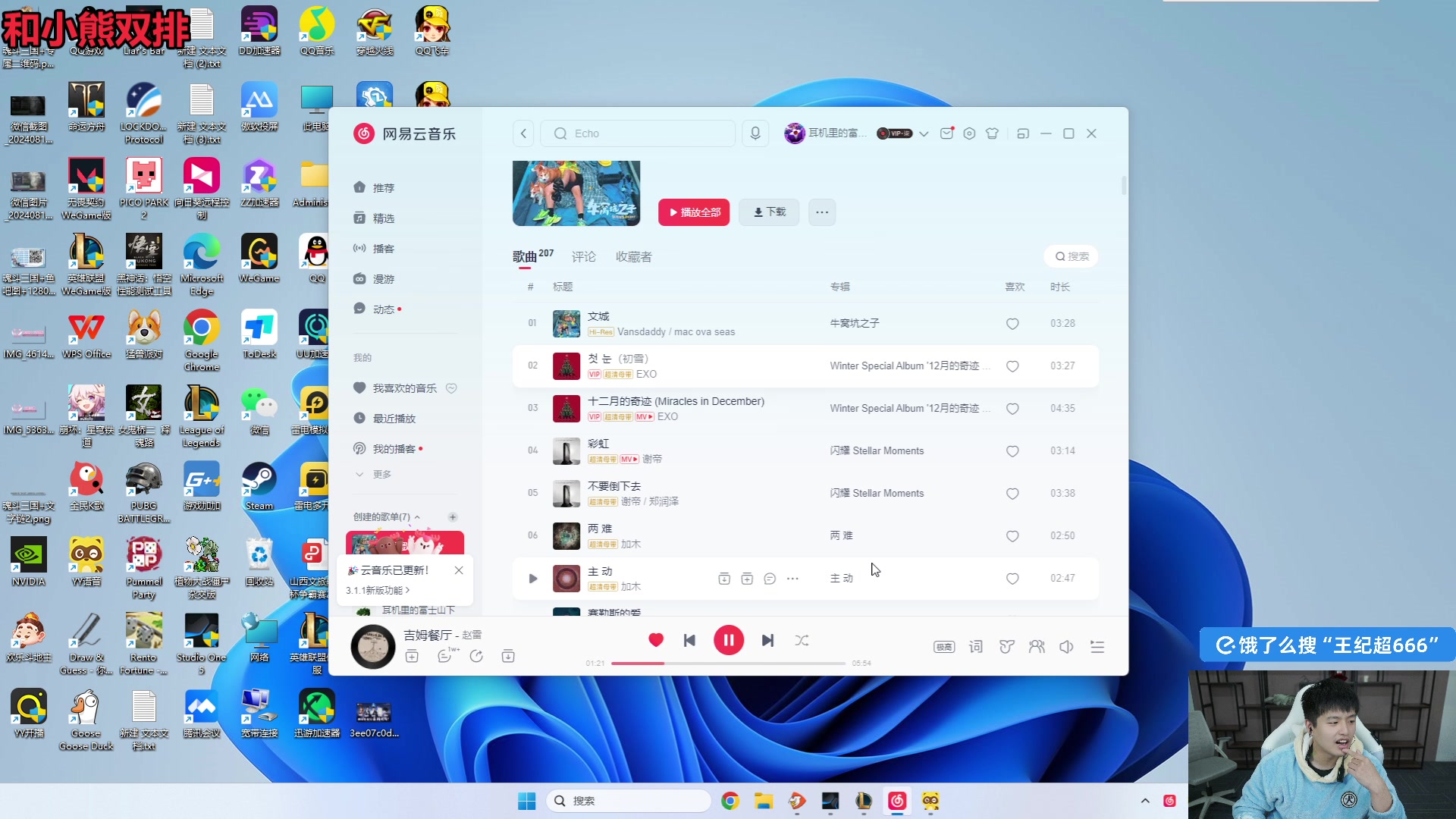Switch to mini player mode icon

[x=1023, y=133]
